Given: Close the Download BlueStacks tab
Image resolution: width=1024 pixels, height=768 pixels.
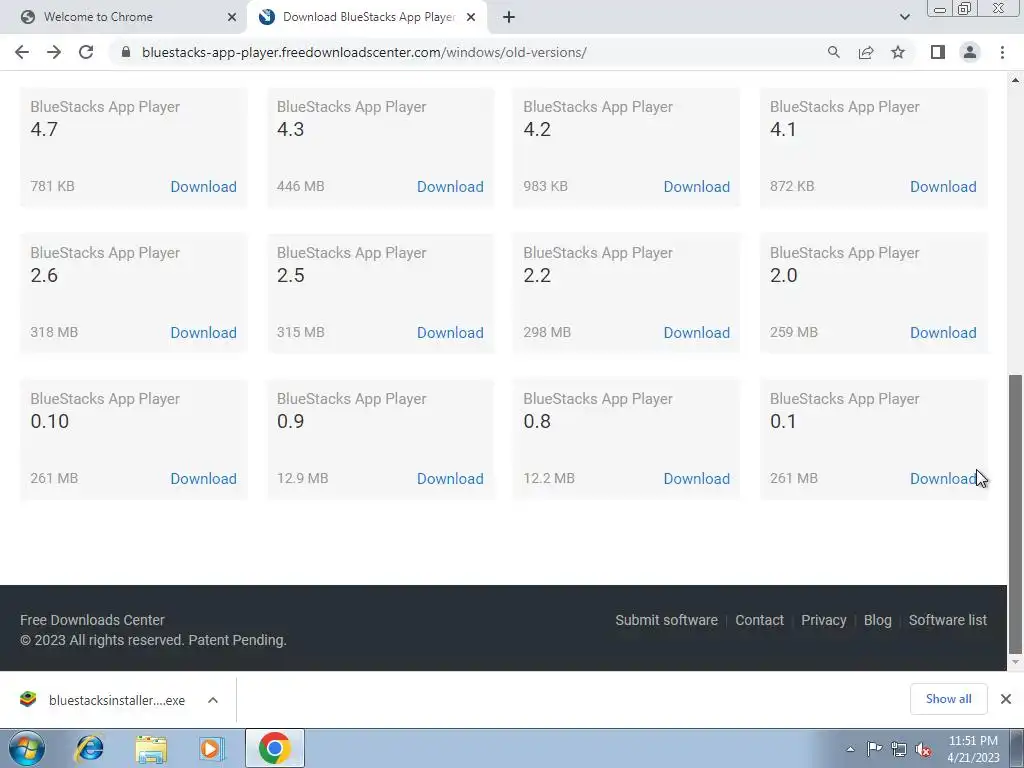Looking at the screenshot, I should tap(471, 17).
